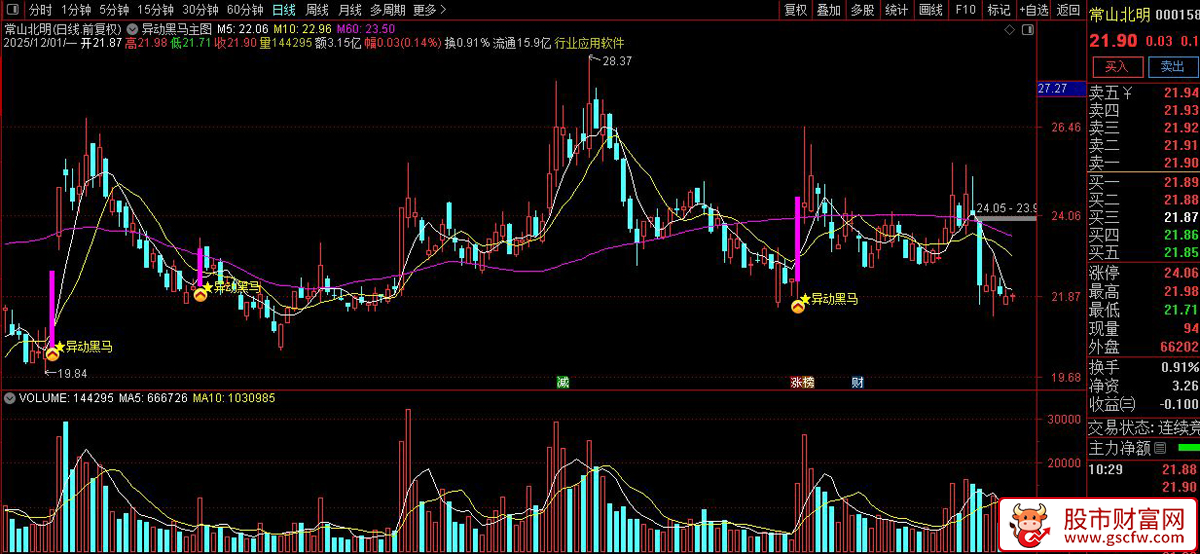Select the 30分钟 period tab

[x=200, y=10]
